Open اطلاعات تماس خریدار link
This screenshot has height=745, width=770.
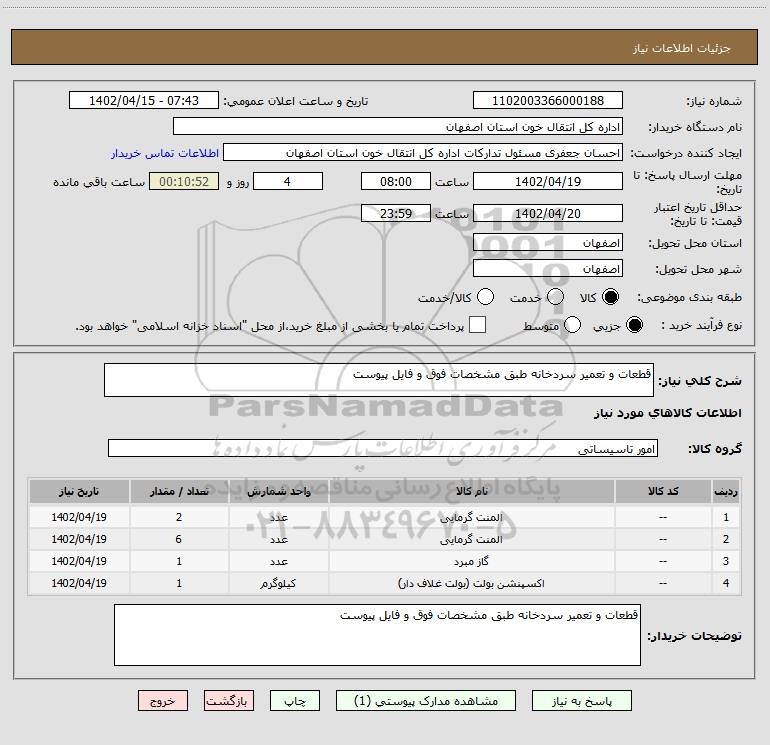(165, 153)
